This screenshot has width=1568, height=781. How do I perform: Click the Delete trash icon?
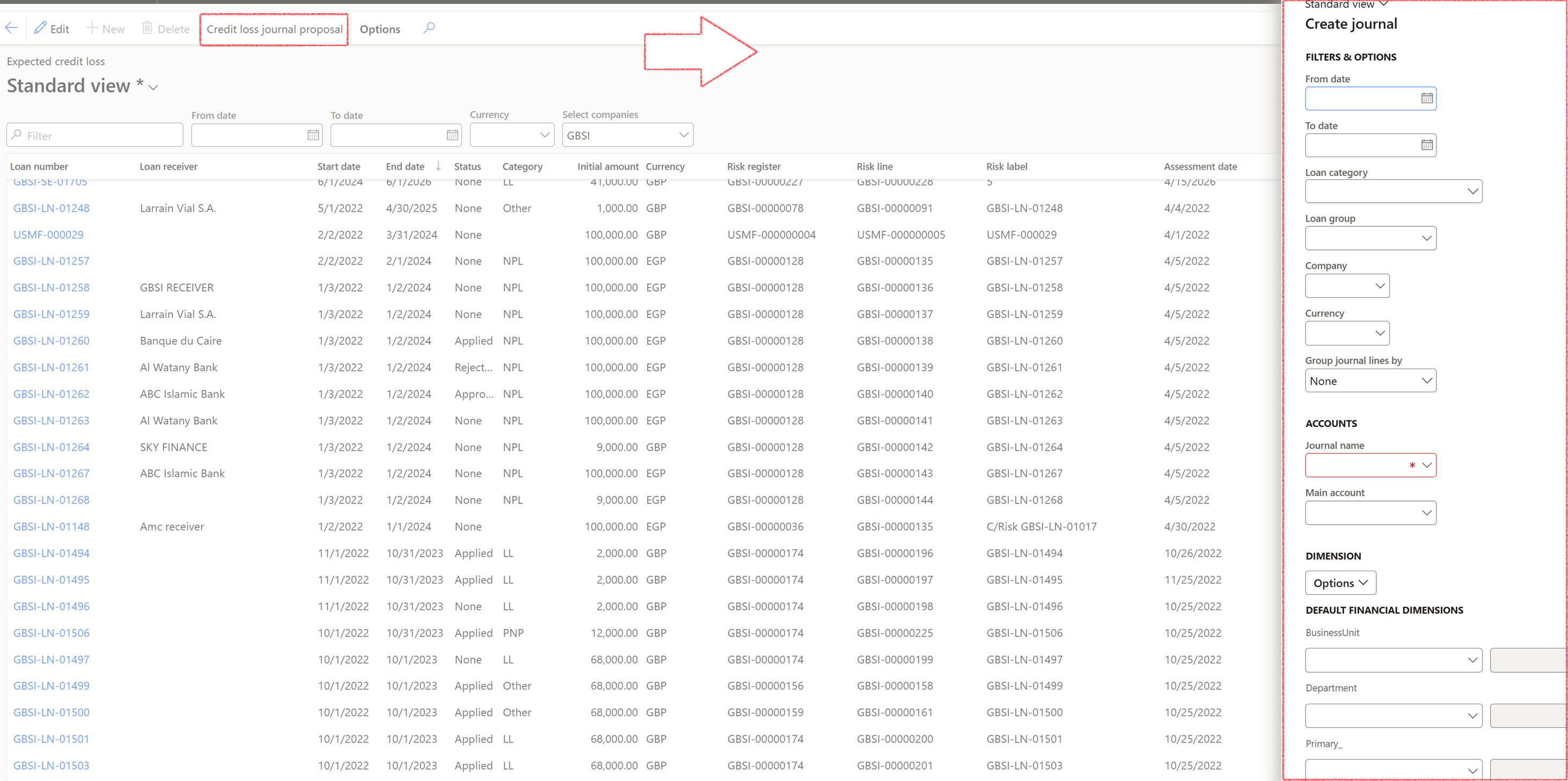[146, 28]
